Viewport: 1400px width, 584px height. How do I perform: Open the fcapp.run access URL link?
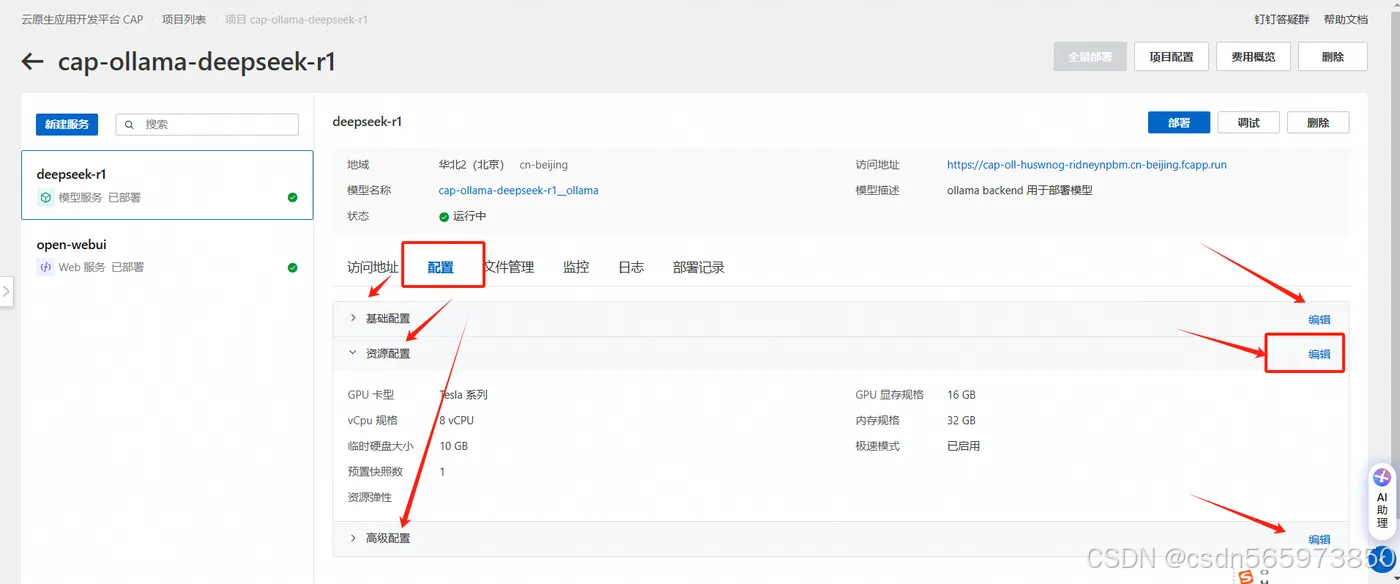pos(1087,165)
